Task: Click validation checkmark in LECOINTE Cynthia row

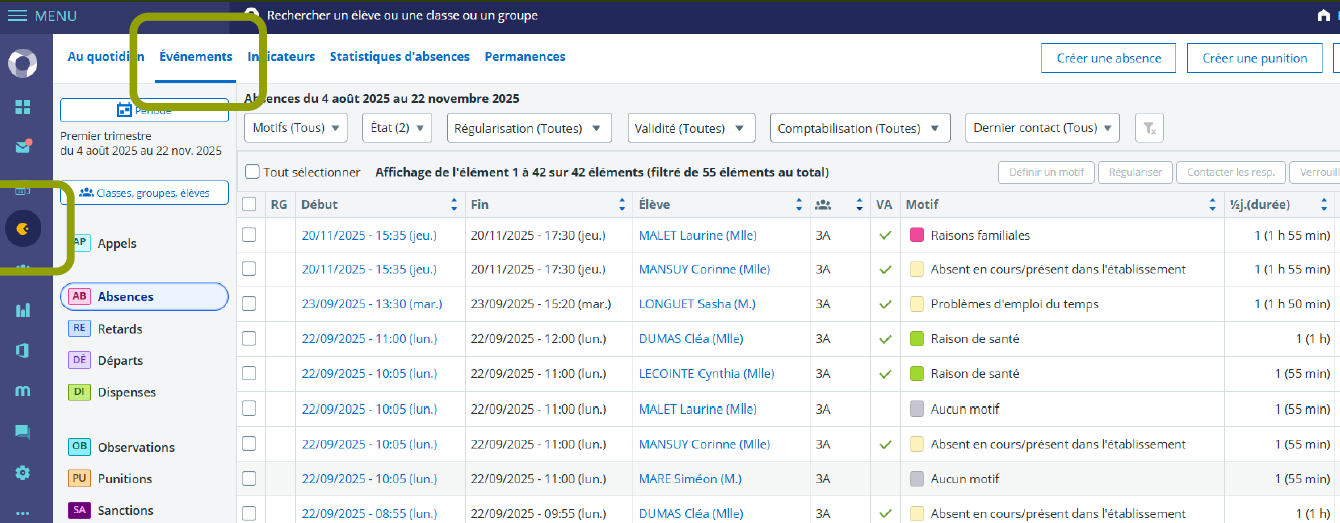Action: pos(885,374)
